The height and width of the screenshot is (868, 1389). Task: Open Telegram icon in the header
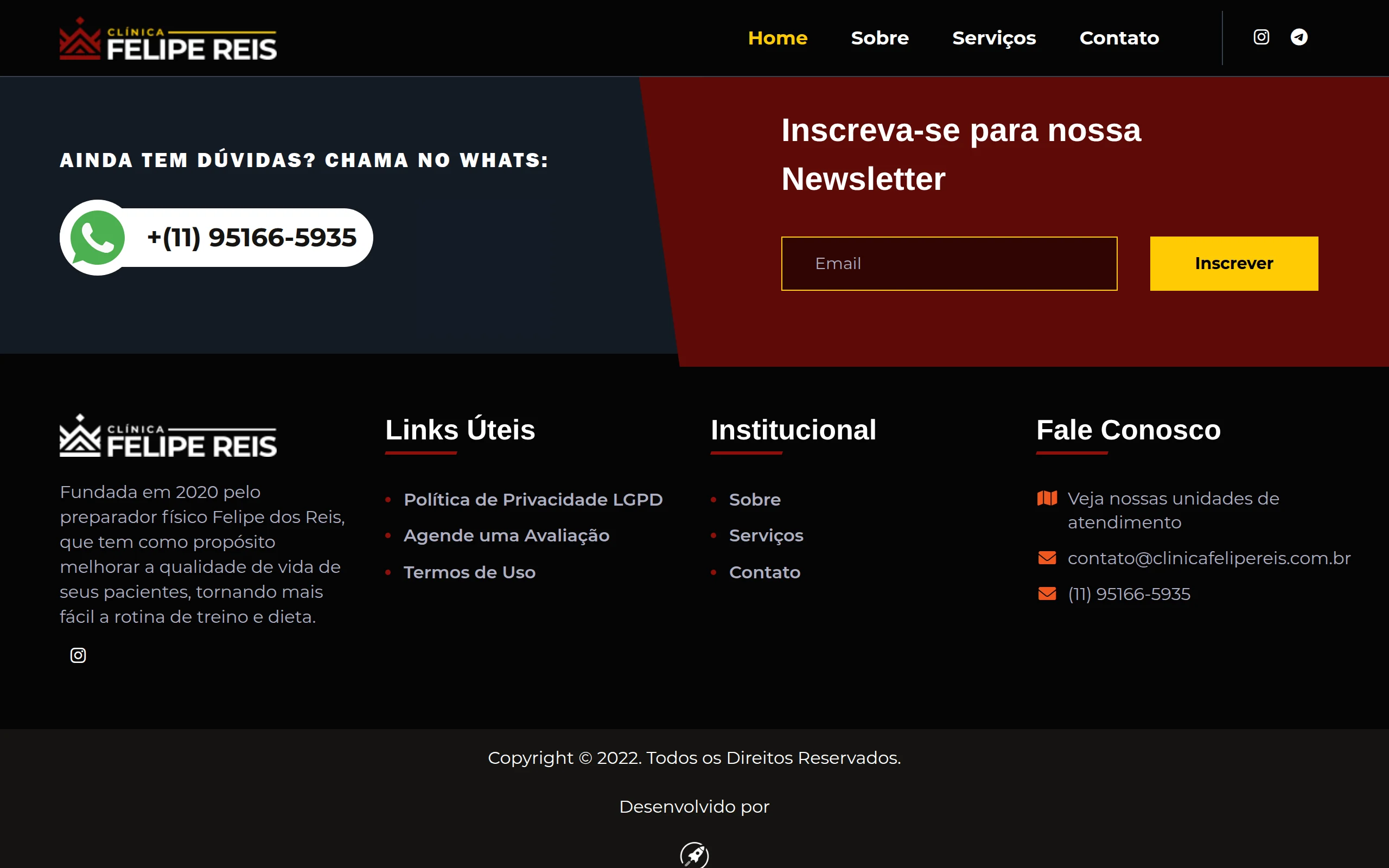(x=1299, y=37)
